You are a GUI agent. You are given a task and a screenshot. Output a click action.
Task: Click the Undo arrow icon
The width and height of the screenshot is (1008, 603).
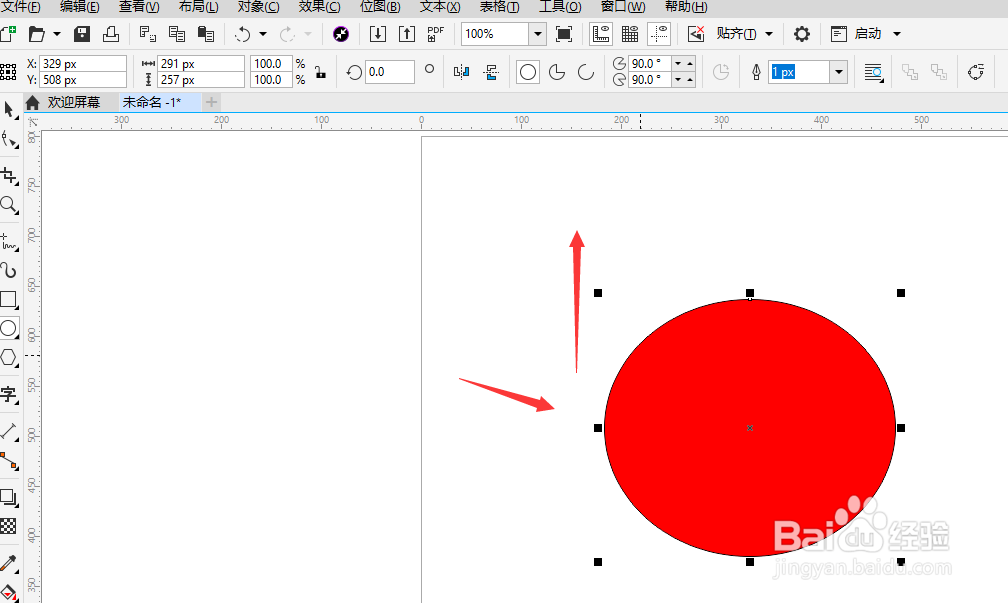click(x=242, y=34)
